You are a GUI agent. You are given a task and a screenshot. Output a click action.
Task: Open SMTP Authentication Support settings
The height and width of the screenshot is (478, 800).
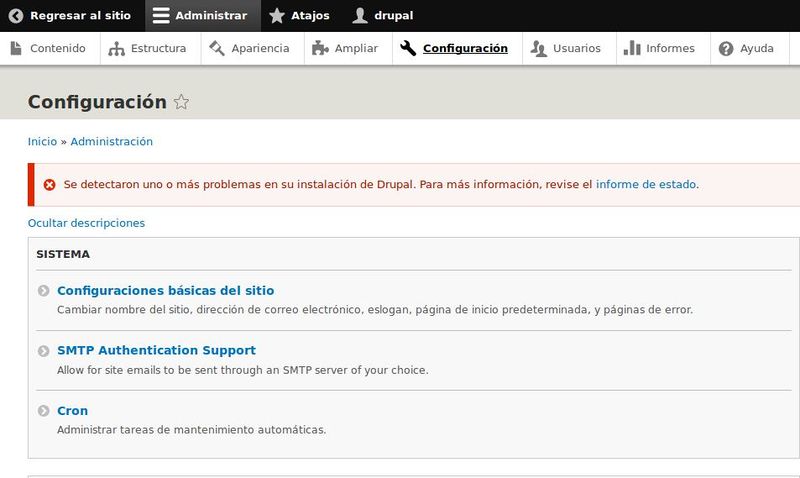click(156, 350)
